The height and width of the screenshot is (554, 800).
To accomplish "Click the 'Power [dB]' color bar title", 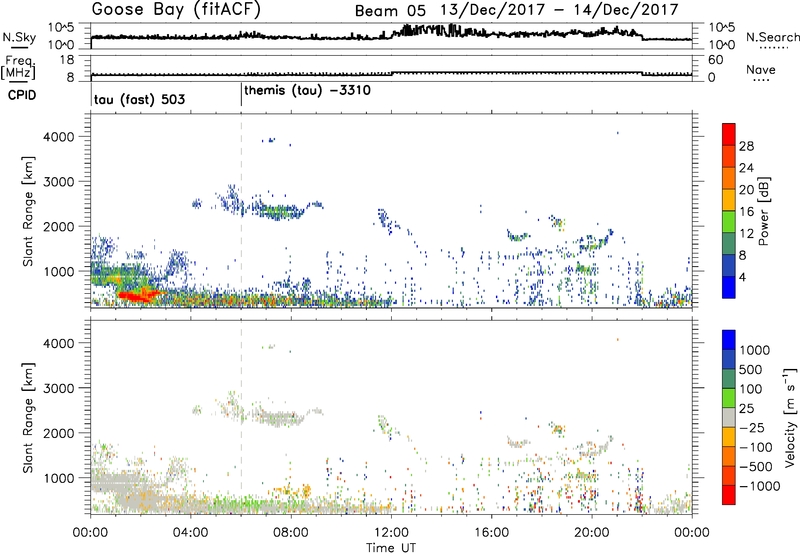I will tap(763, 211).
